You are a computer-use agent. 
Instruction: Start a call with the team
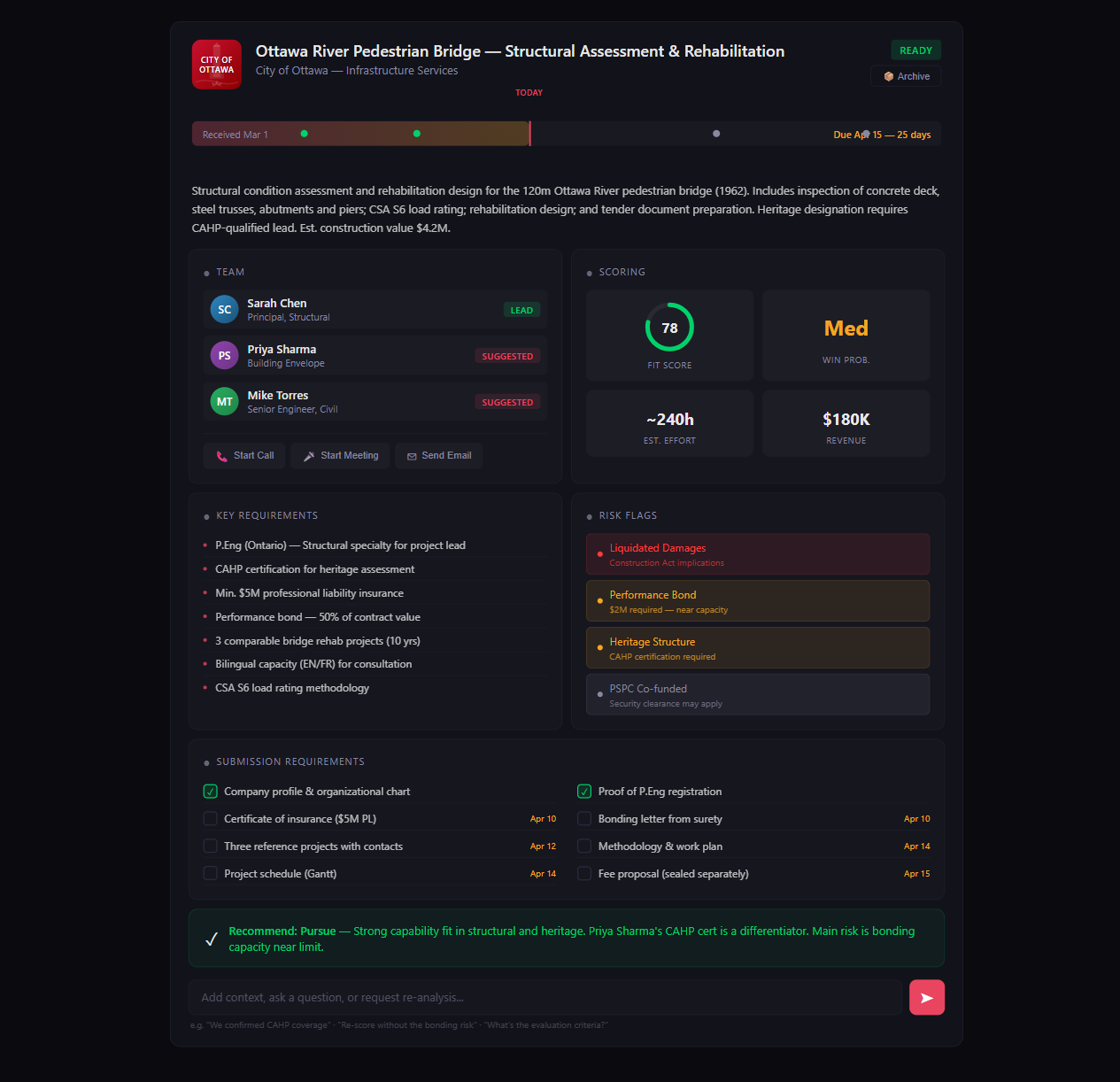tap(244, 456)
